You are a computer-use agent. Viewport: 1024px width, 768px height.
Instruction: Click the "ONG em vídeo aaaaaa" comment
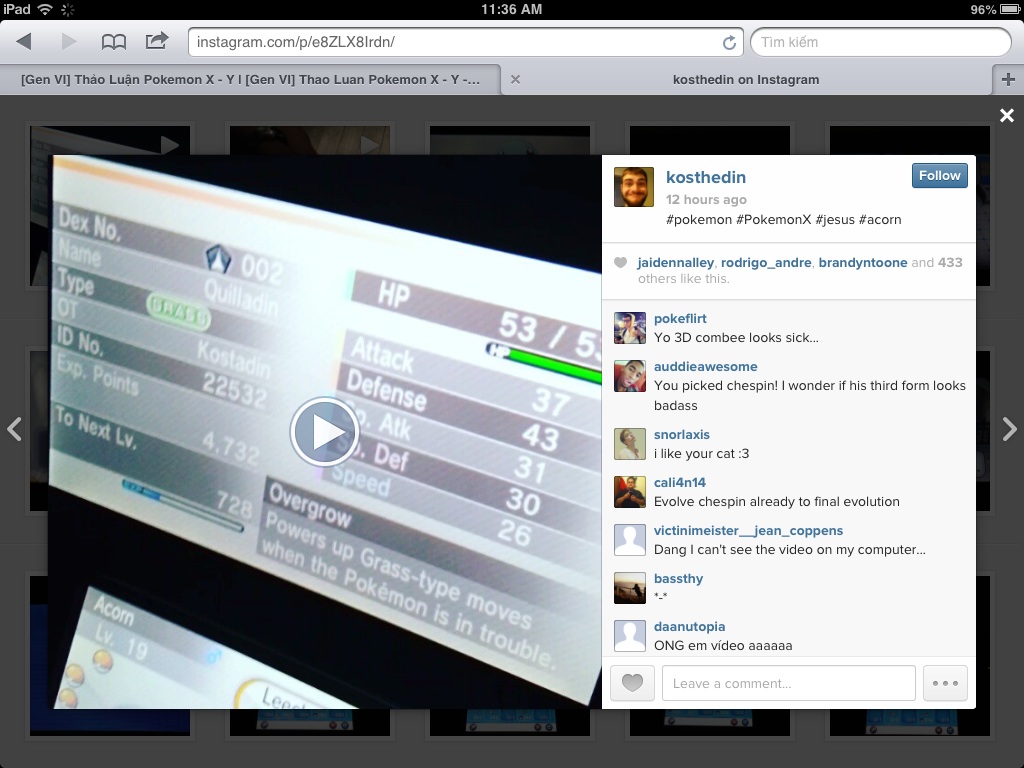(723, 646)
